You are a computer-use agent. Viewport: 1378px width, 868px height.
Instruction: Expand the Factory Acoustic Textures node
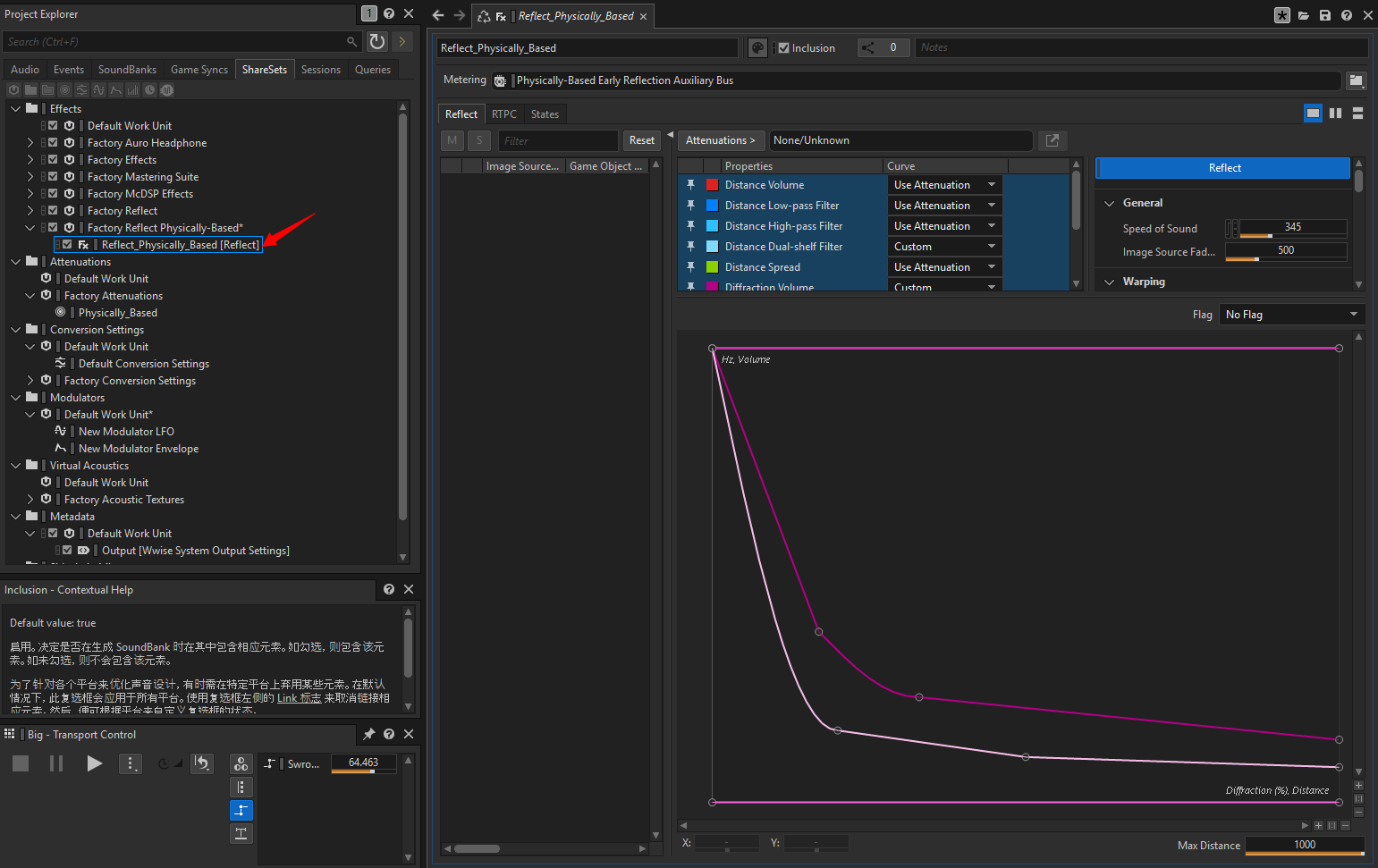[x=30, y=500]
